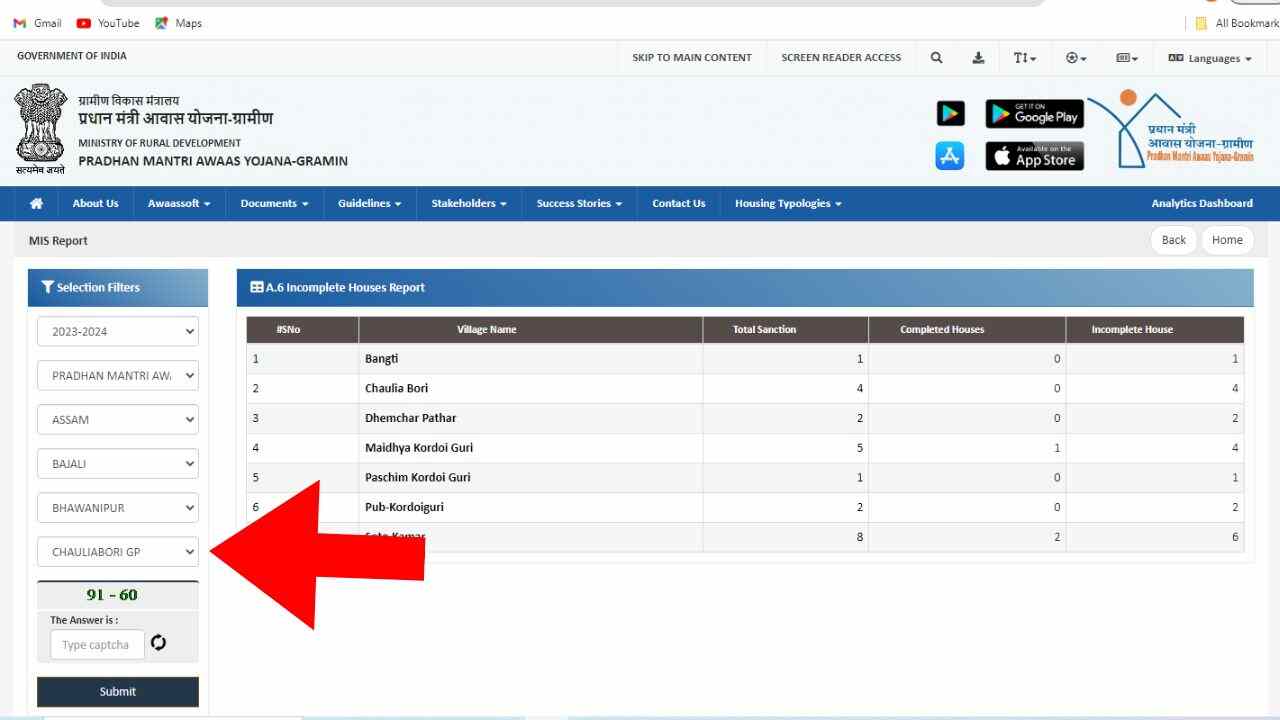Click the captcha expression 91 - 60
This screenshot has width=1280, height=720.
click(x=112, y=595)
